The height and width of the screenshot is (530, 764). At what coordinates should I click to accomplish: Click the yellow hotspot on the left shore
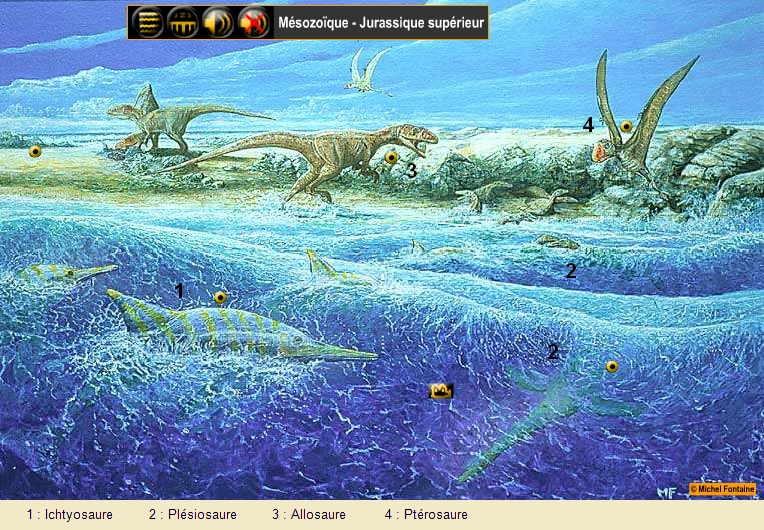35,151
